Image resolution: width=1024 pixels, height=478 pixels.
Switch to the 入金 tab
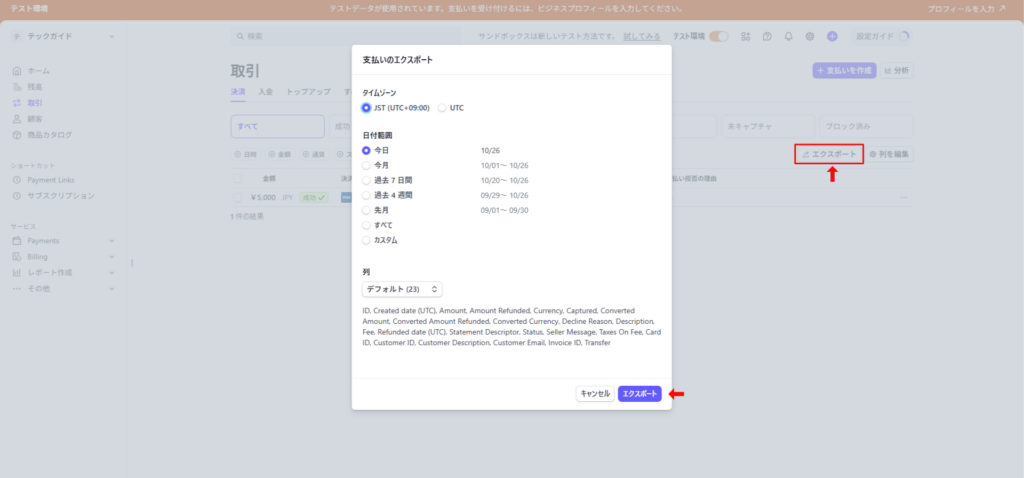[x=265, y=92]
